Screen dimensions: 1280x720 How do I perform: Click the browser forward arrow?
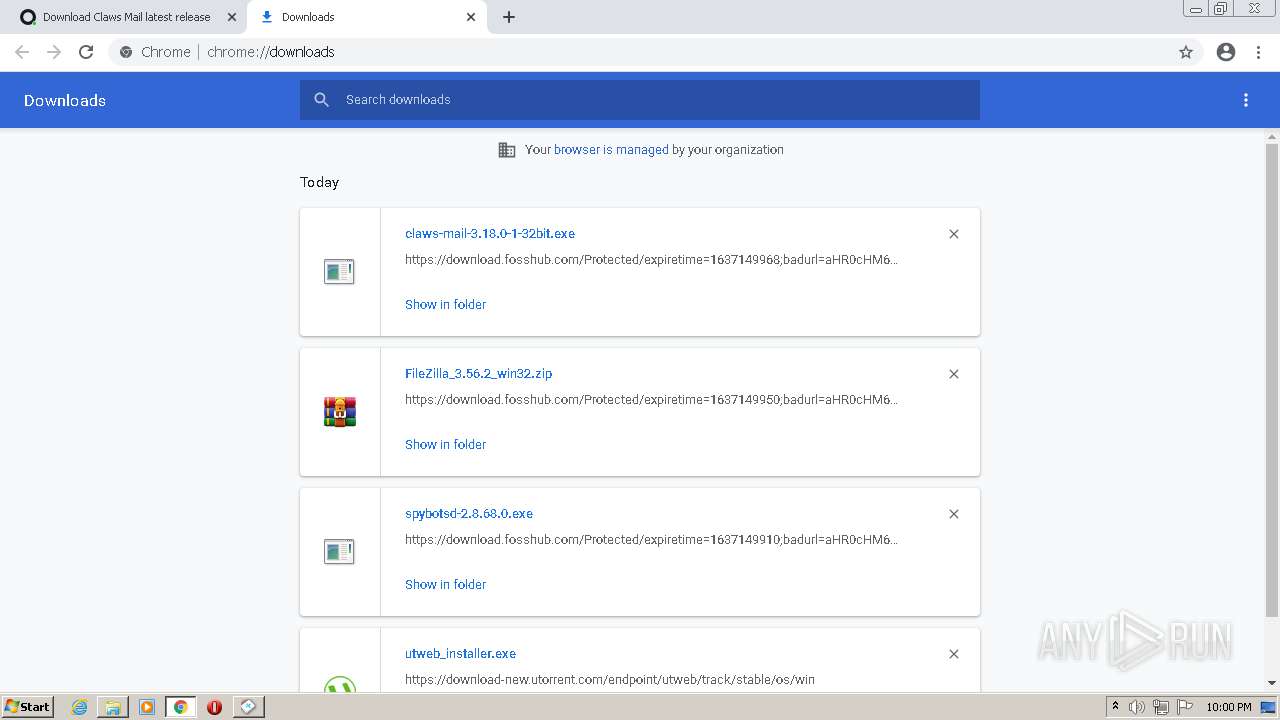pos(54,52)
